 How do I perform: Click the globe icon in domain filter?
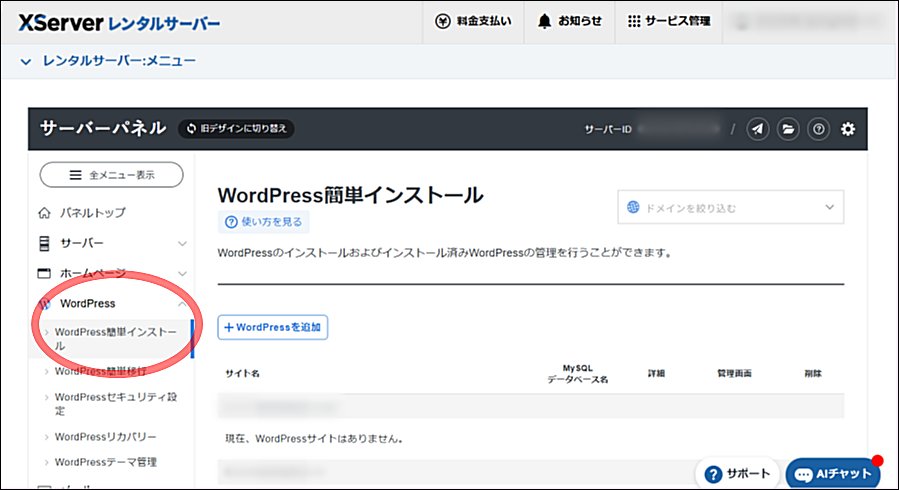tap(633, 207)
